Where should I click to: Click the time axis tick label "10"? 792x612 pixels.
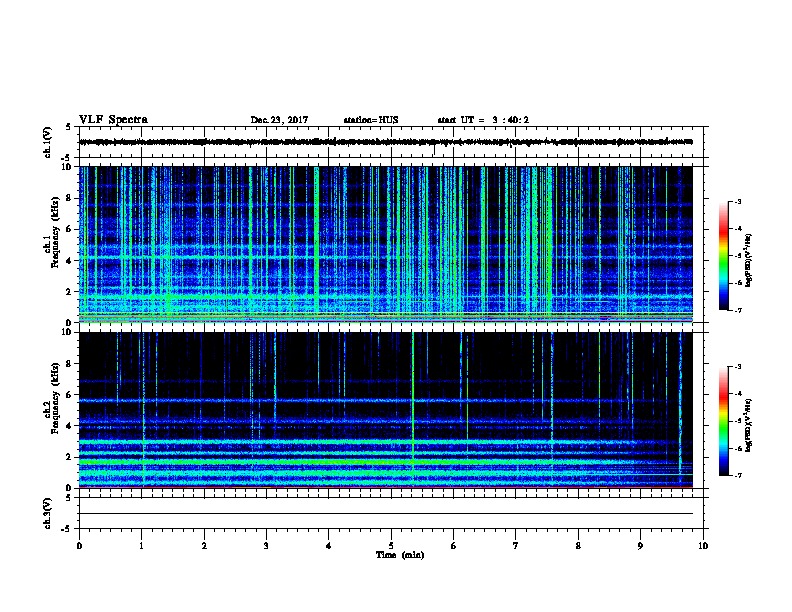[703, 546]
